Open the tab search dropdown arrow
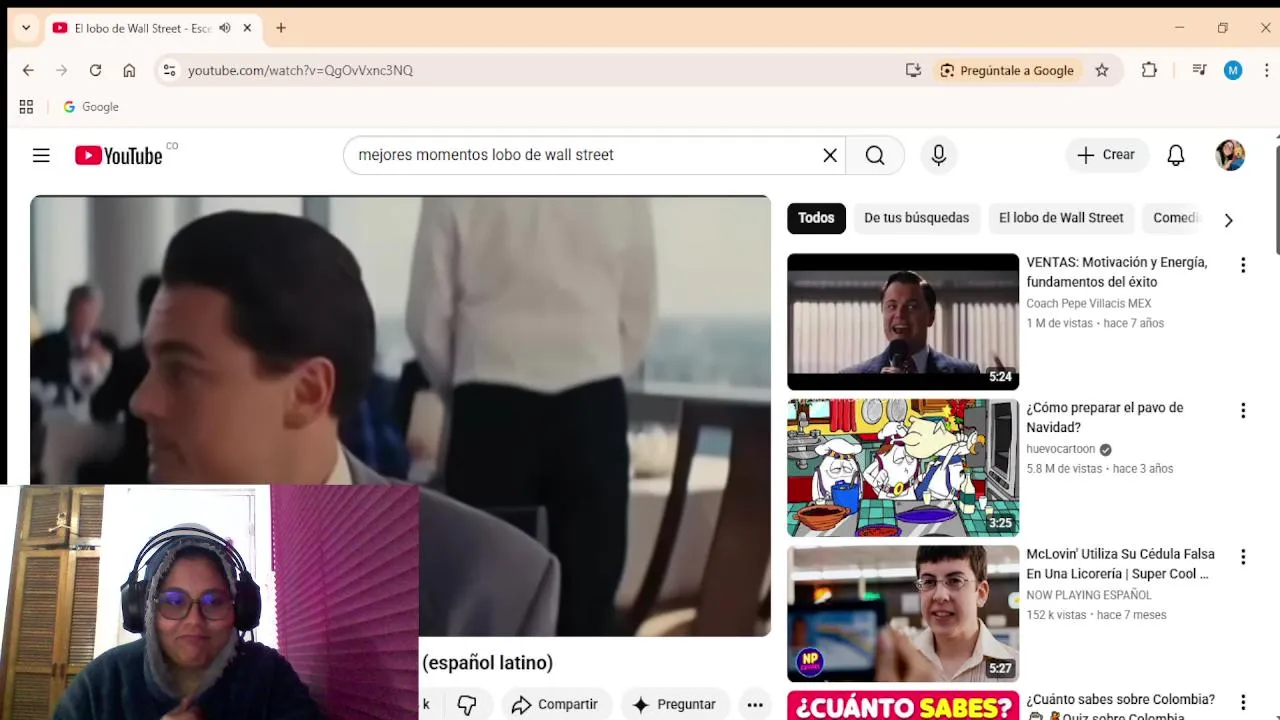1280x720 pixels. click(26, 28)
